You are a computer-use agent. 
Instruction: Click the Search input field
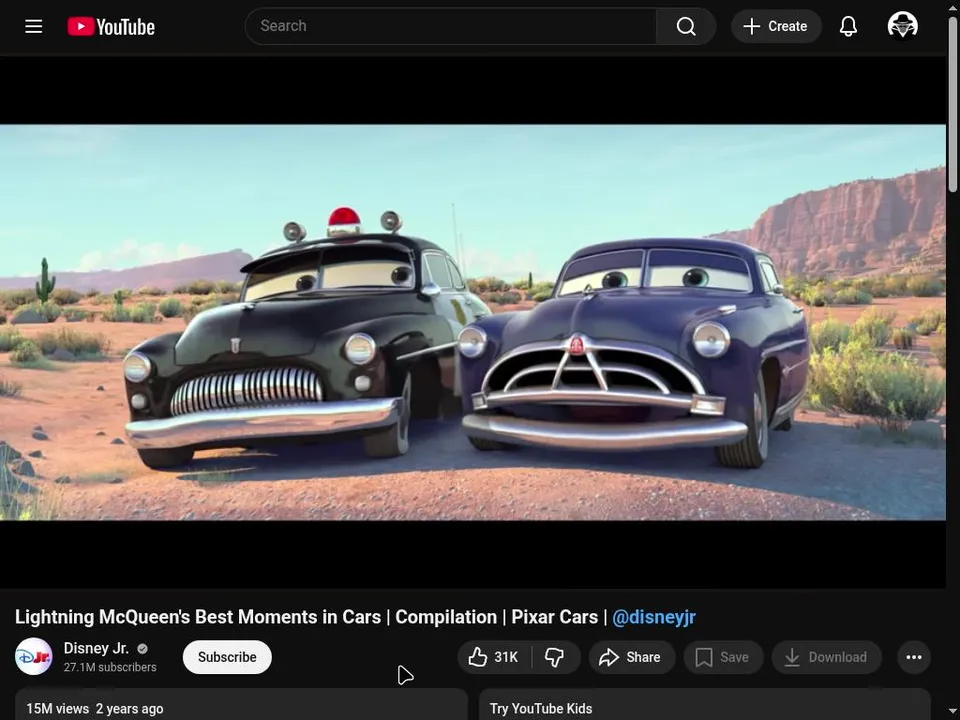pos(451,26)
